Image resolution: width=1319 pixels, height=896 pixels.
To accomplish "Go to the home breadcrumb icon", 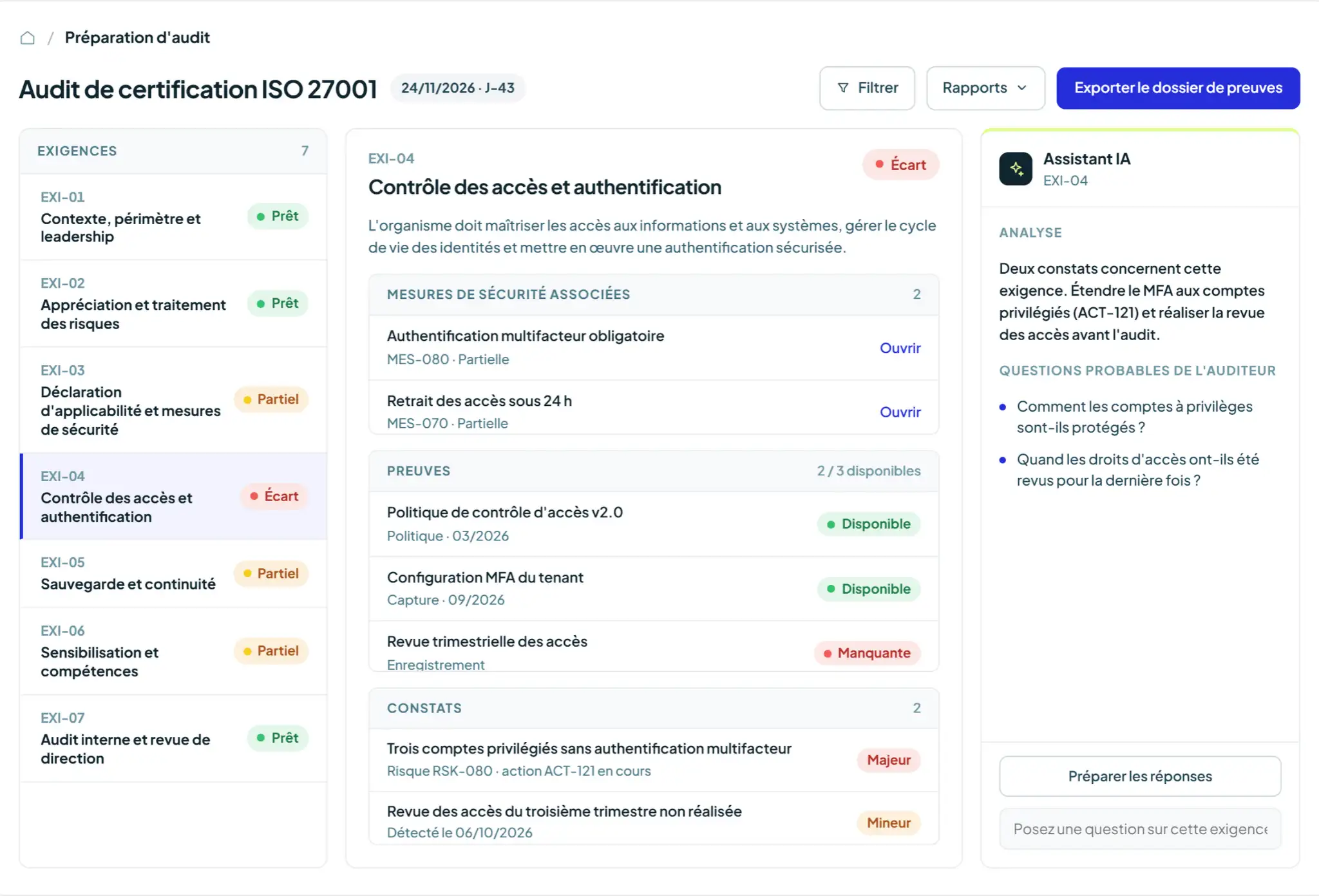I will click(x=27, y=38).
